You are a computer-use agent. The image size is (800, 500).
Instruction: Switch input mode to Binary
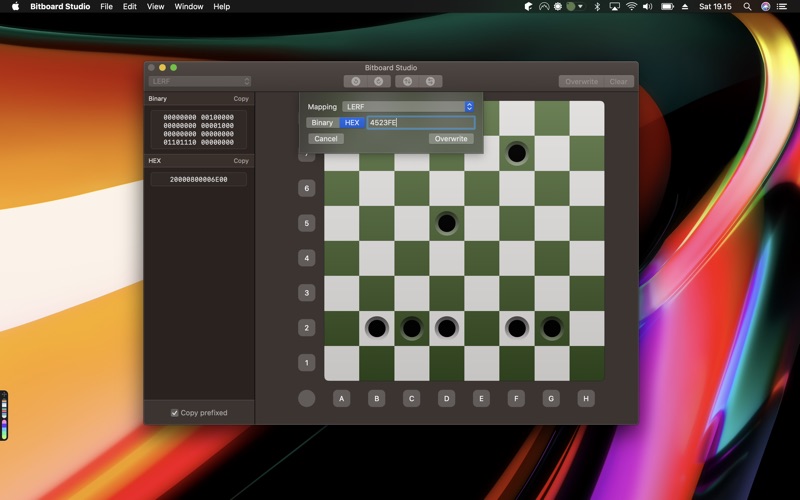coord(322,122)
